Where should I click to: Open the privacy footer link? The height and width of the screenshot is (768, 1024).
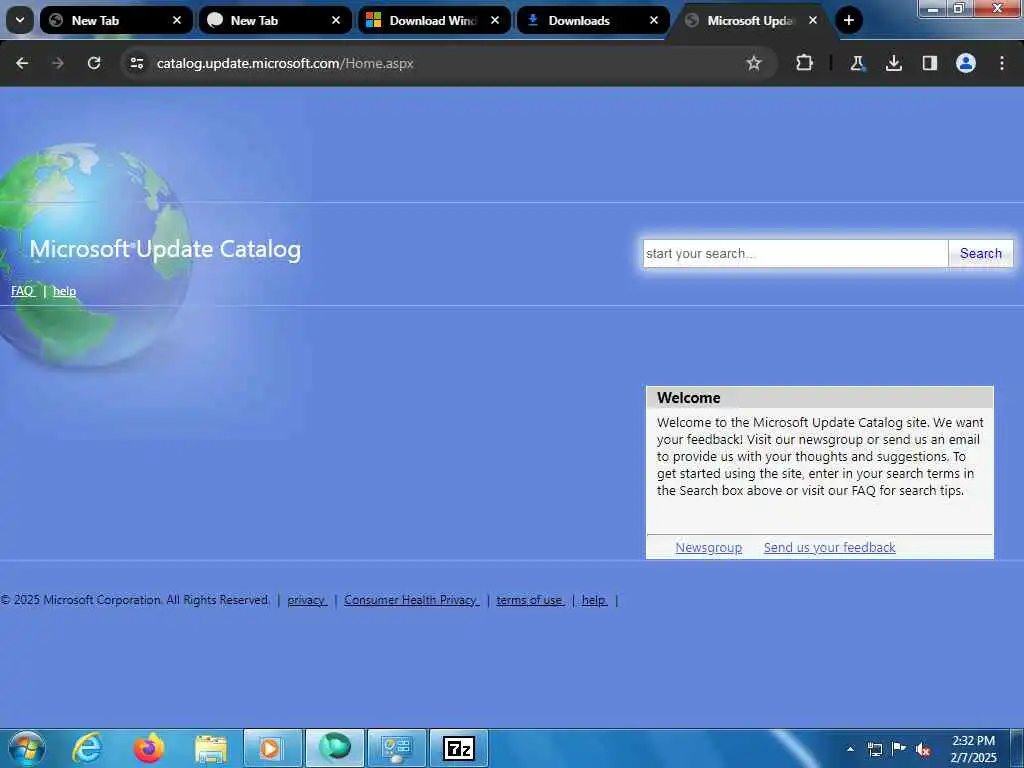(307, 600)
